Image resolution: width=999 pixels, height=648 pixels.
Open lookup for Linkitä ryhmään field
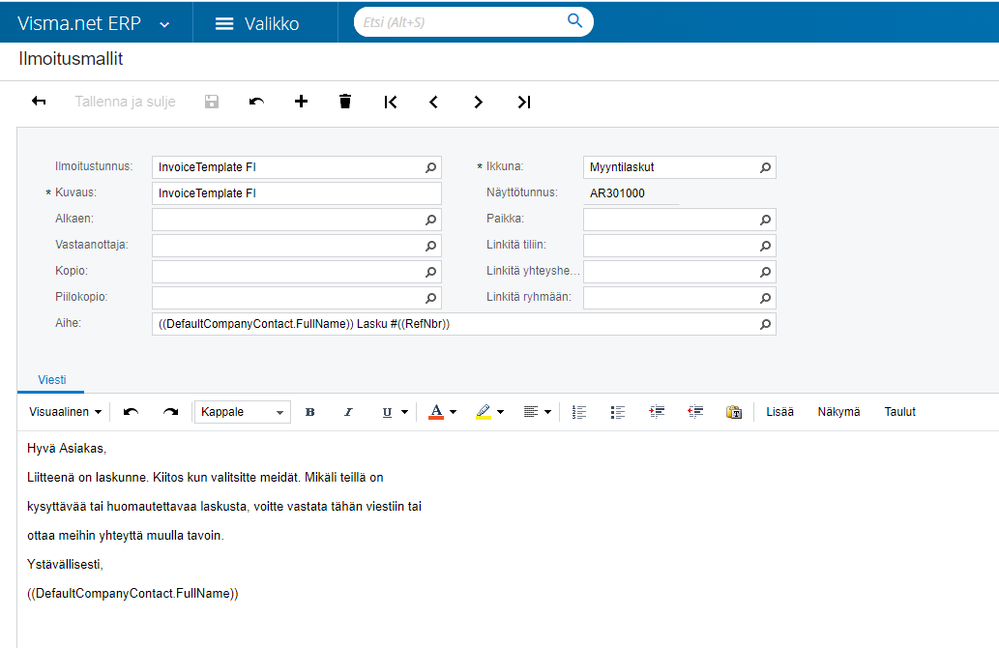coord(766,298)
